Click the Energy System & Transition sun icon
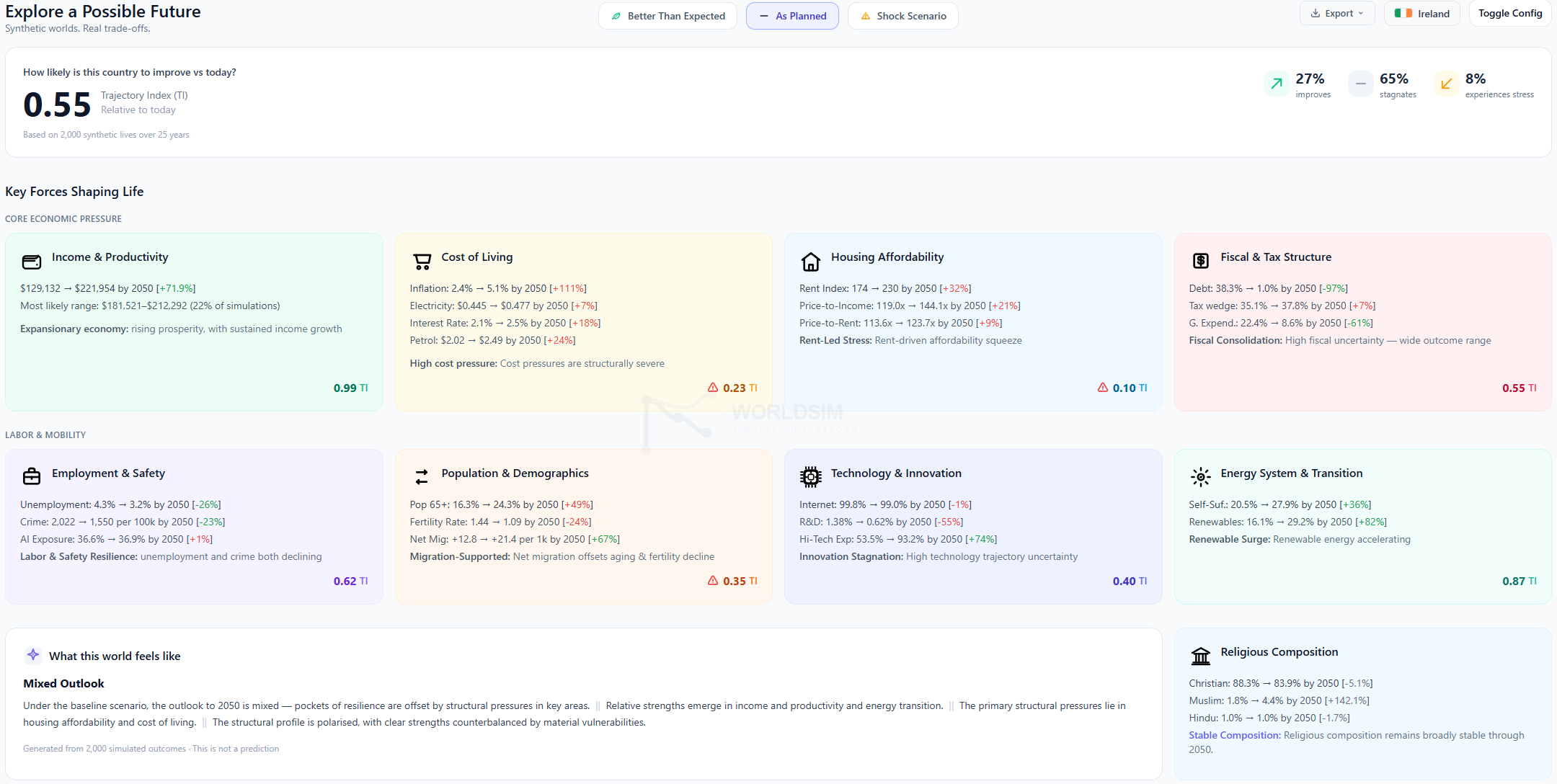Viewport: 1557px width, 784px height. point(1200,476)
